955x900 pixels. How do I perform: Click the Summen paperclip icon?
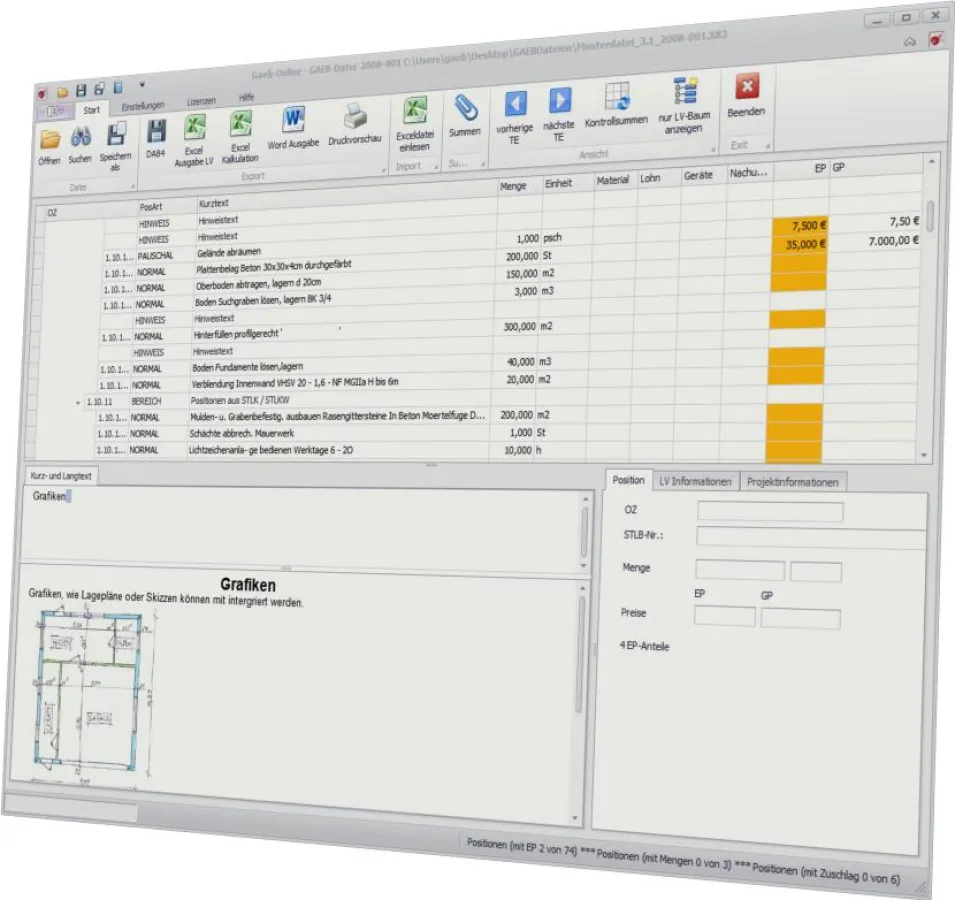point(464,107)
